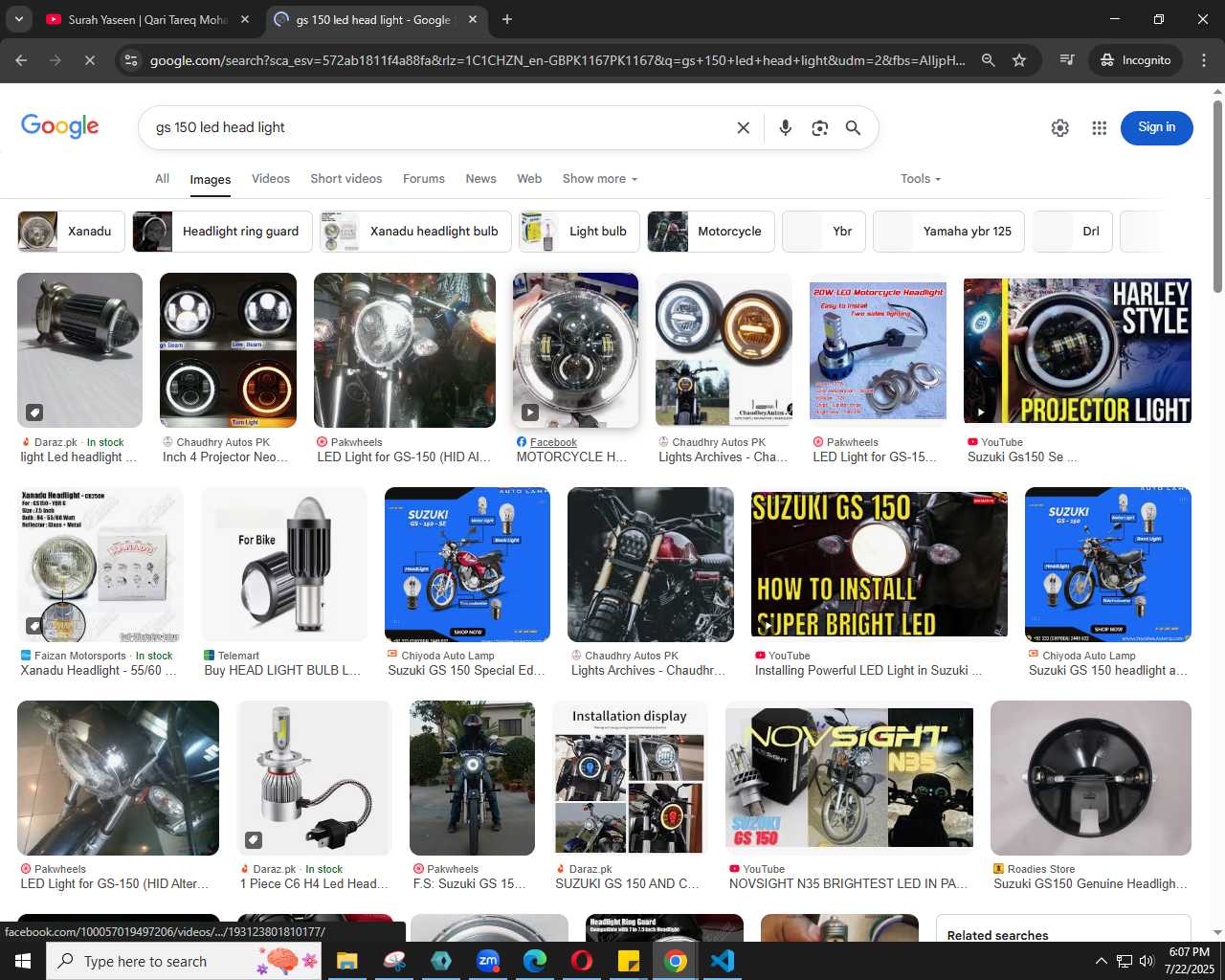Open Opera browser from taskbar
Viewport: 1225px width, 980px height.
581,961
